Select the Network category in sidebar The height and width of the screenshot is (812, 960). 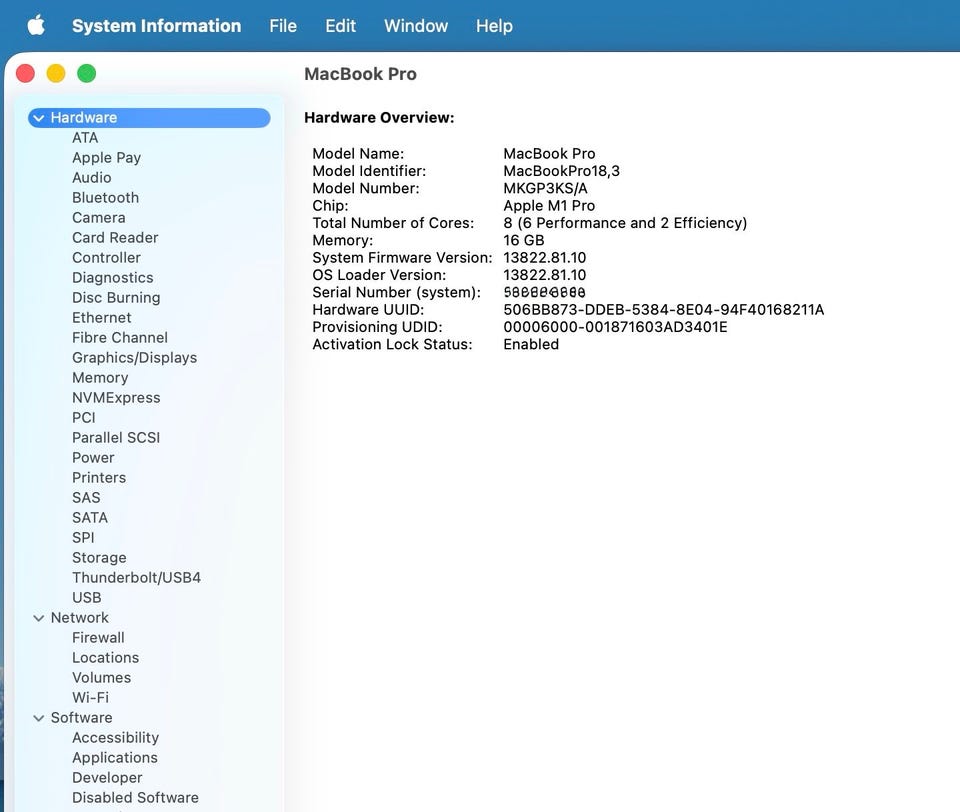coord(80,618)
